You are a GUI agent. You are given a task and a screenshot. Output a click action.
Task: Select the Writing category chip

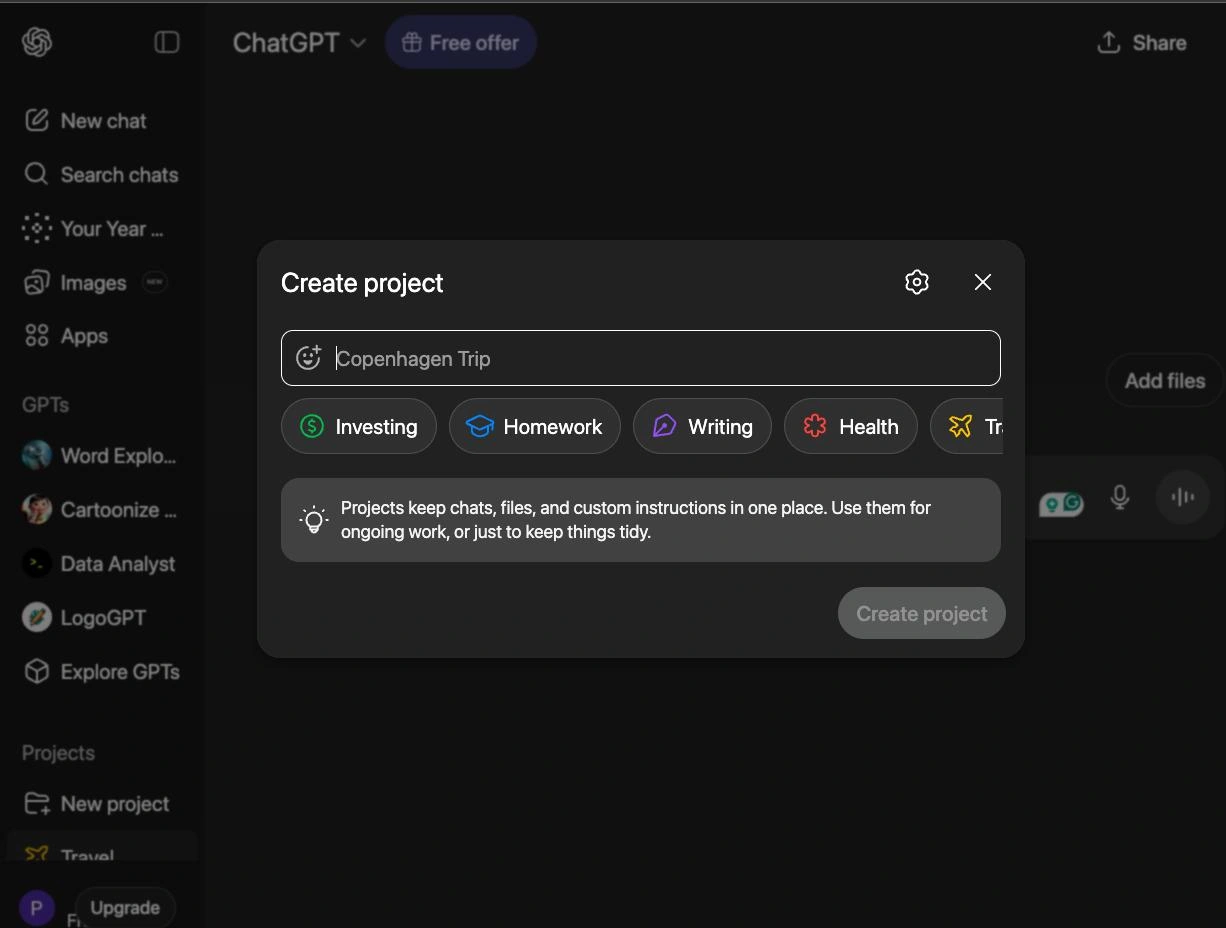point(702,427)
